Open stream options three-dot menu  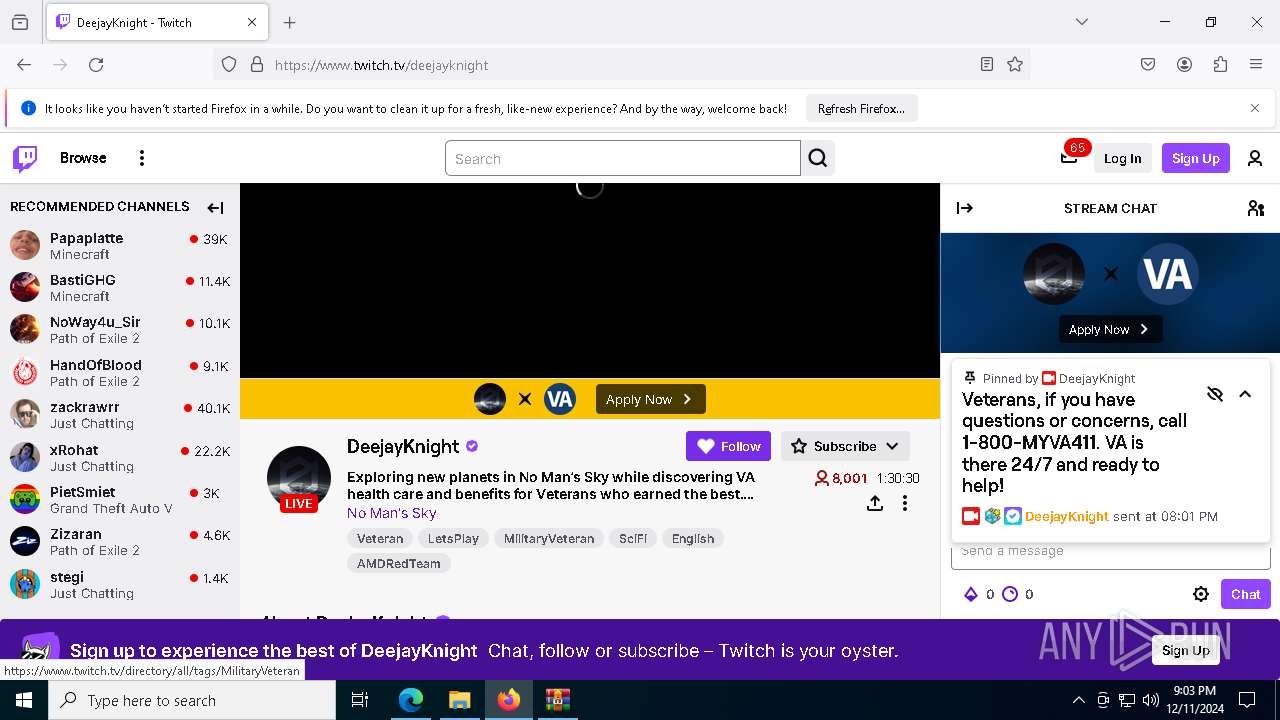pyautogui.click(x=905, y=503)
